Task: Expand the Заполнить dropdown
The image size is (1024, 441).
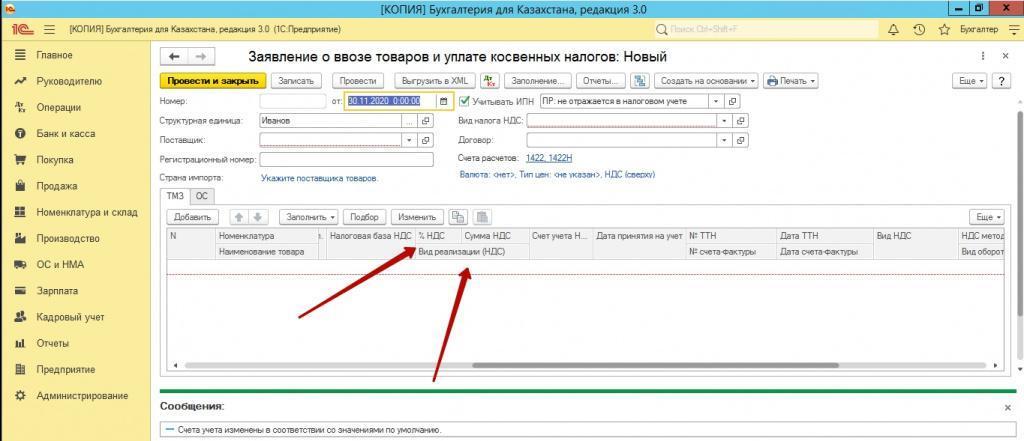Action: (309, 217)
